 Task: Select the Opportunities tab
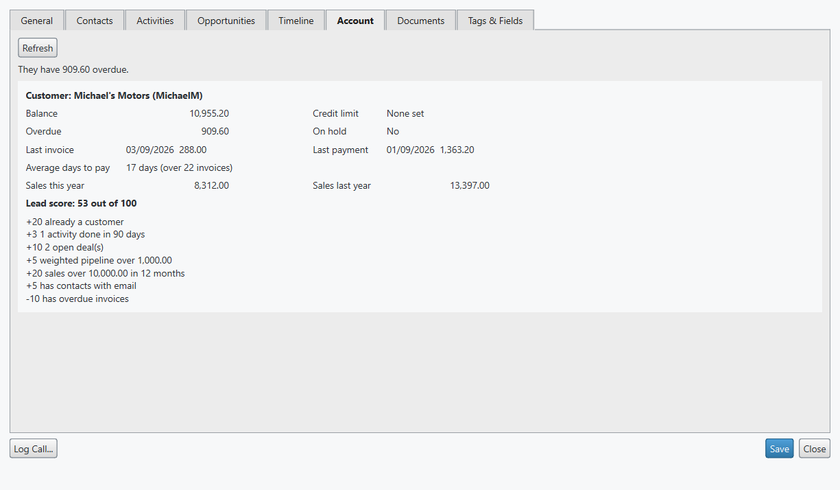point(226,20)
